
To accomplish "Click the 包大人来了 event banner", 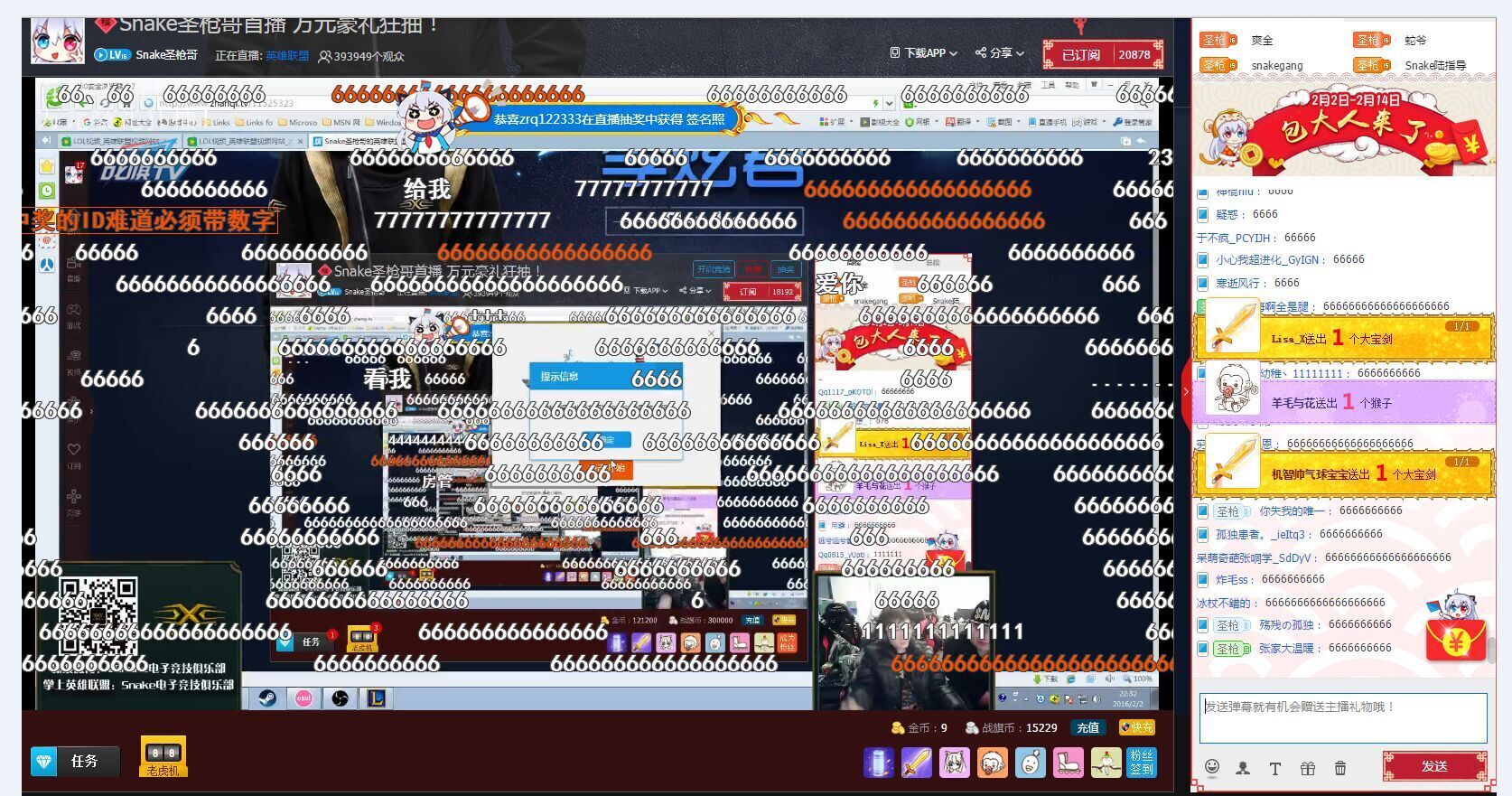I will (x=1343, y=131).
